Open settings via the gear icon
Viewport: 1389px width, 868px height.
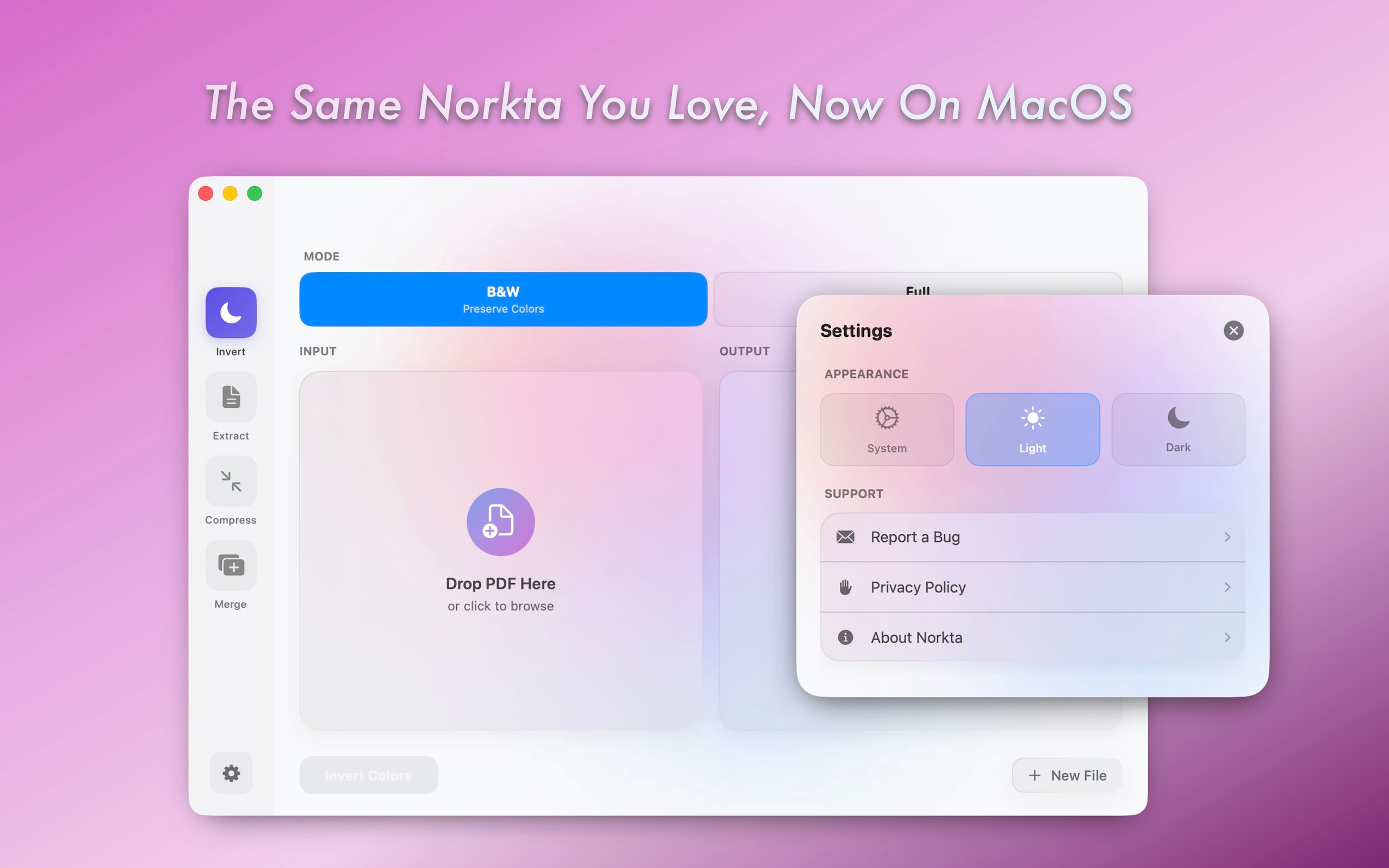tap(231, 773)
